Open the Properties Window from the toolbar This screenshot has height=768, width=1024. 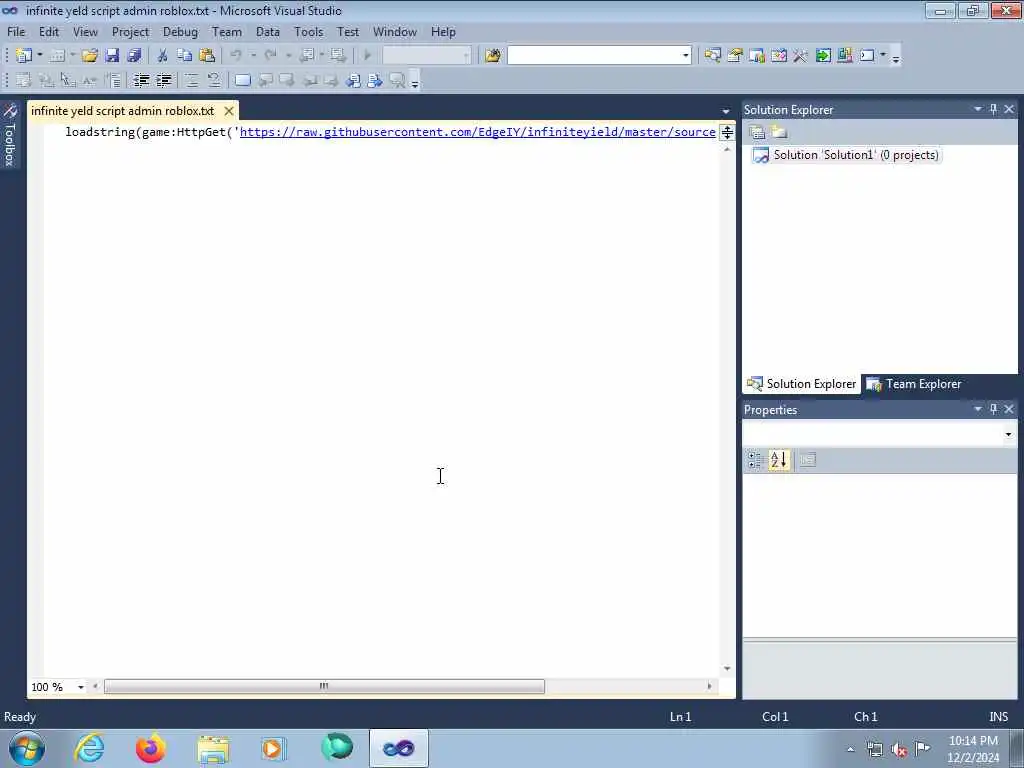coord(735,56)
